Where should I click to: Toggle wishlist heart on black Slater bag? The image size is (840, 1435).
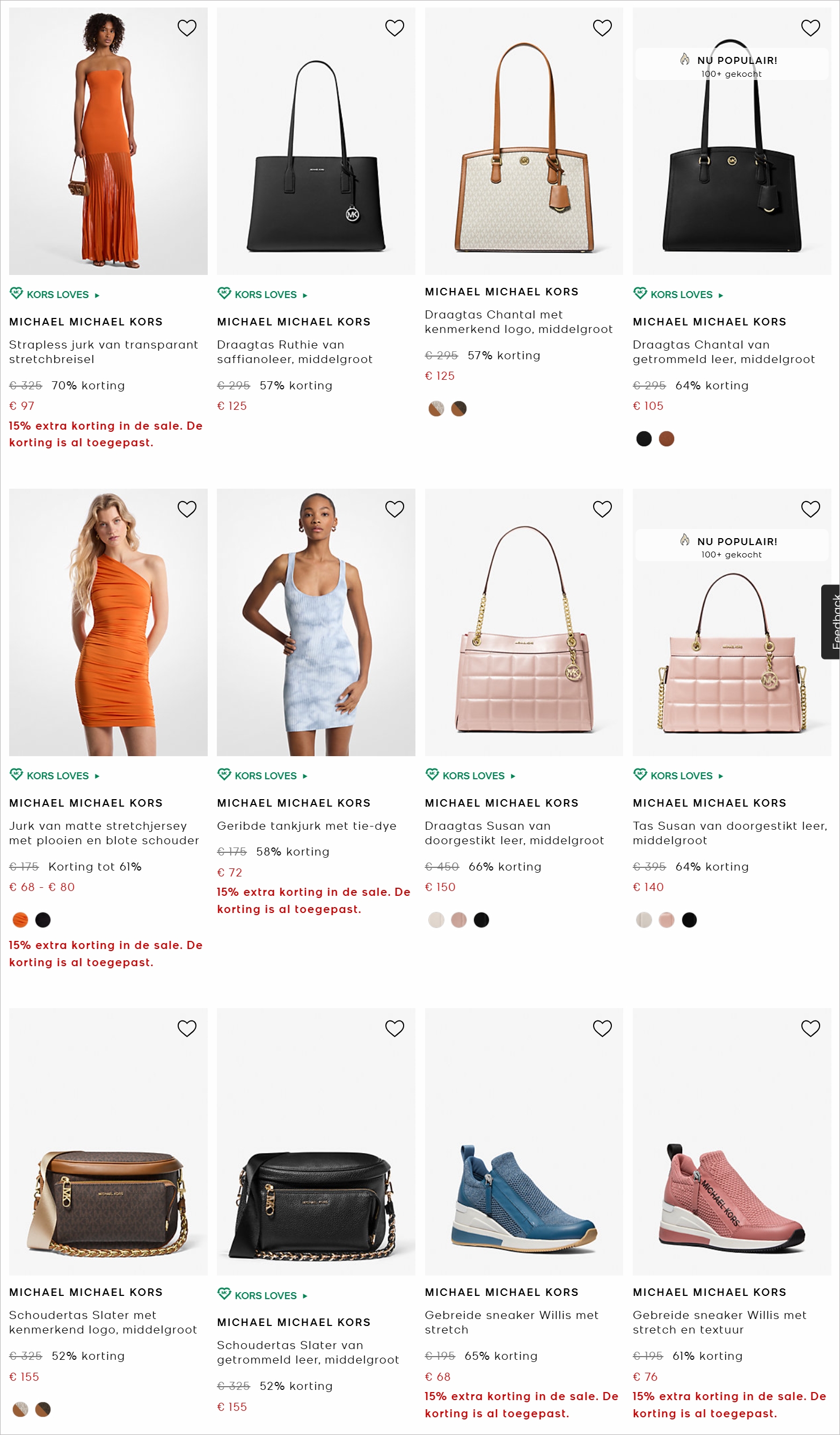pyautogui.click(x=395, y=1028)
